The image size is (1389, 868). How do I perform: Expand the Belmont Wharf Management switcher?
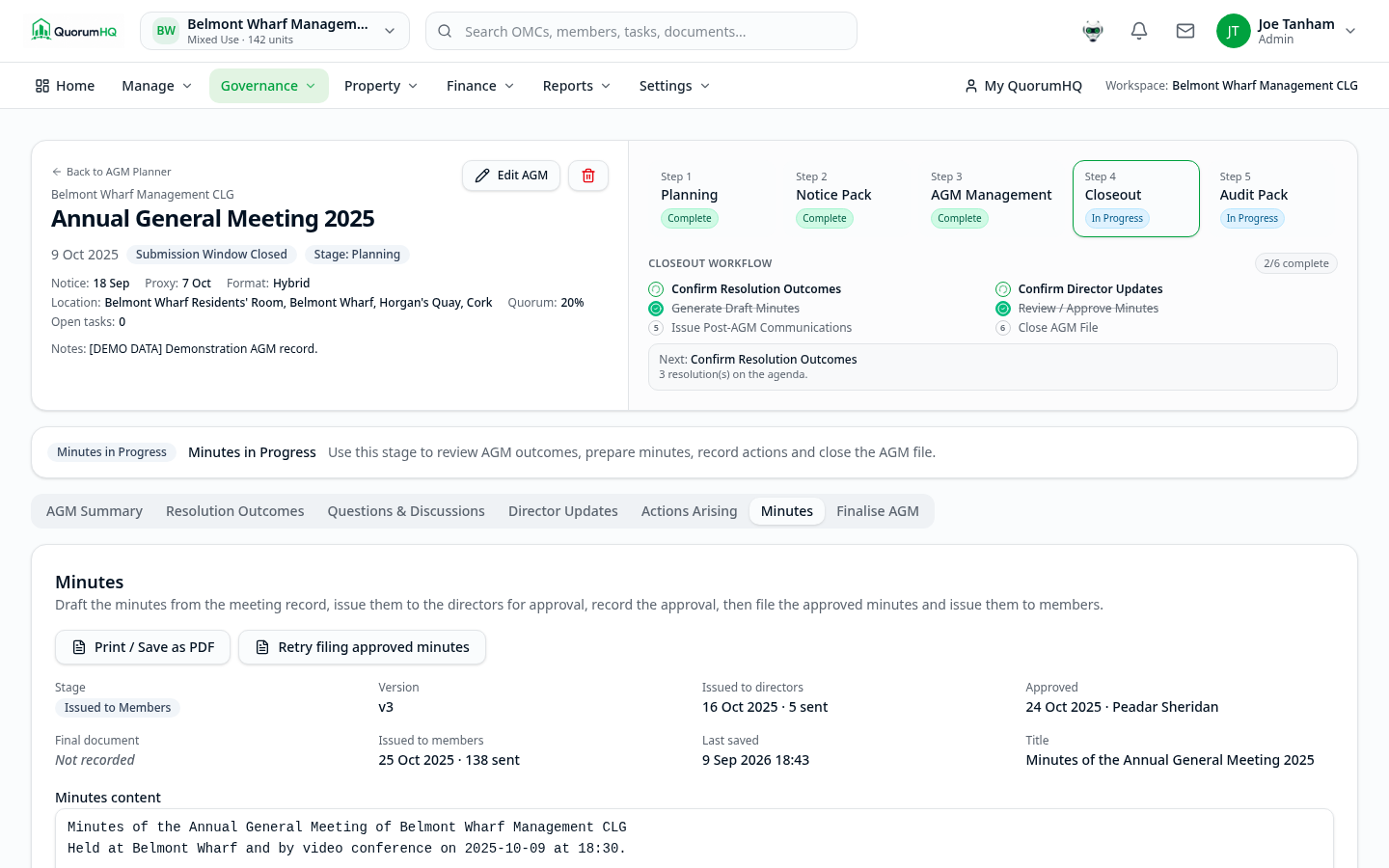pyautogui.click(x=275, y=31)
